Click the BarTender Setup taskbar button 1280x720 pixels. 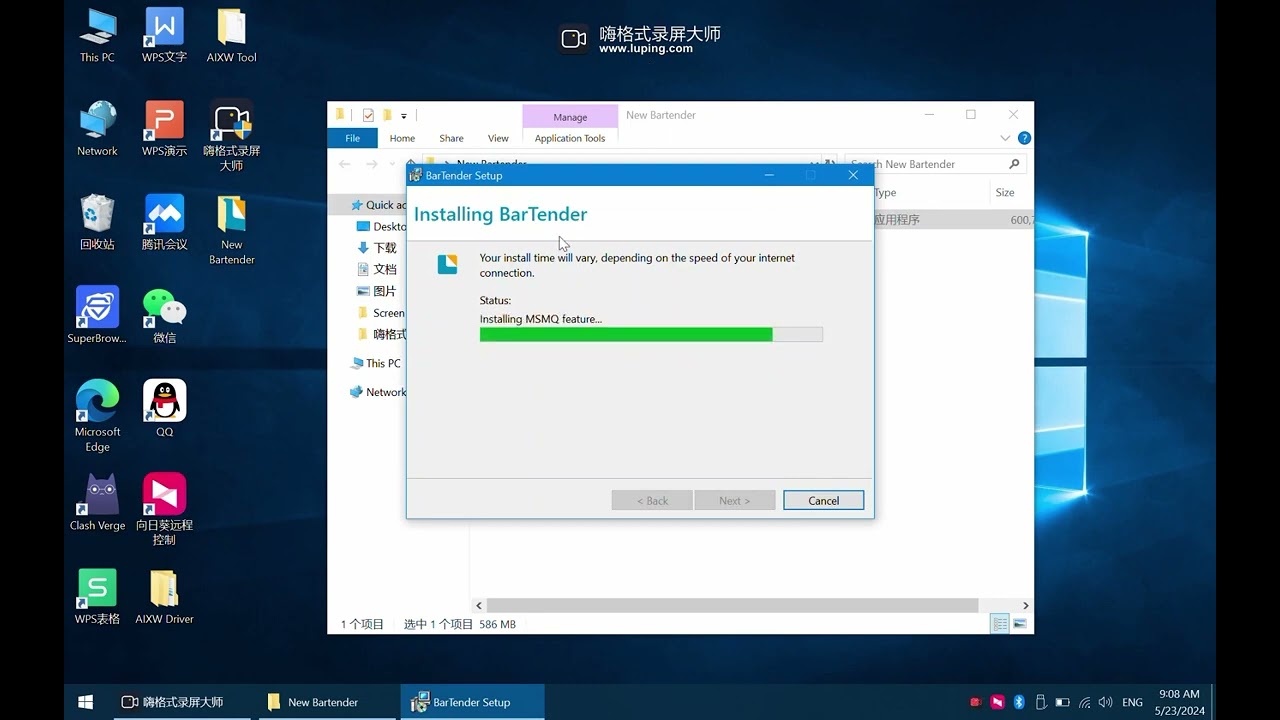[x=473, y=702]
